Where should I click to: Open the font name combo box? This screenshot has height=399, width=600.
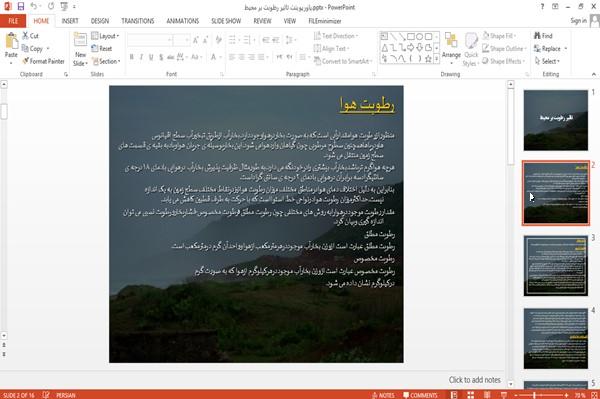click(x=149, y=40)
